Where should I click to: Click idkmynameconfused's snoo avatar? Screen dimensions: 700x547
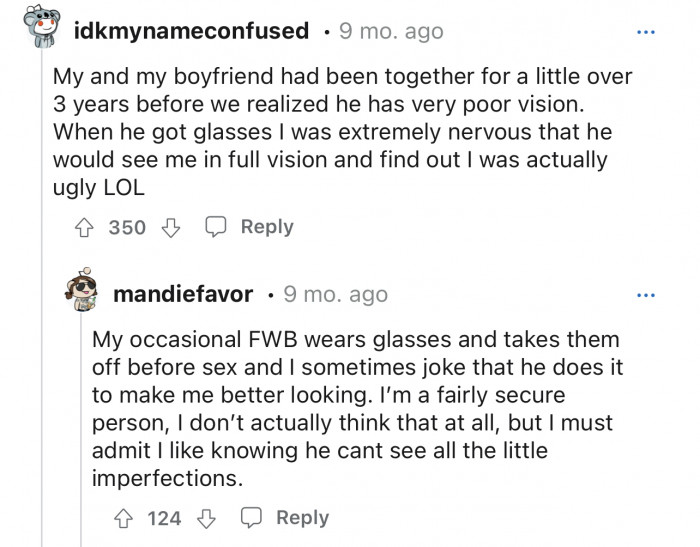tap(41, 29)
